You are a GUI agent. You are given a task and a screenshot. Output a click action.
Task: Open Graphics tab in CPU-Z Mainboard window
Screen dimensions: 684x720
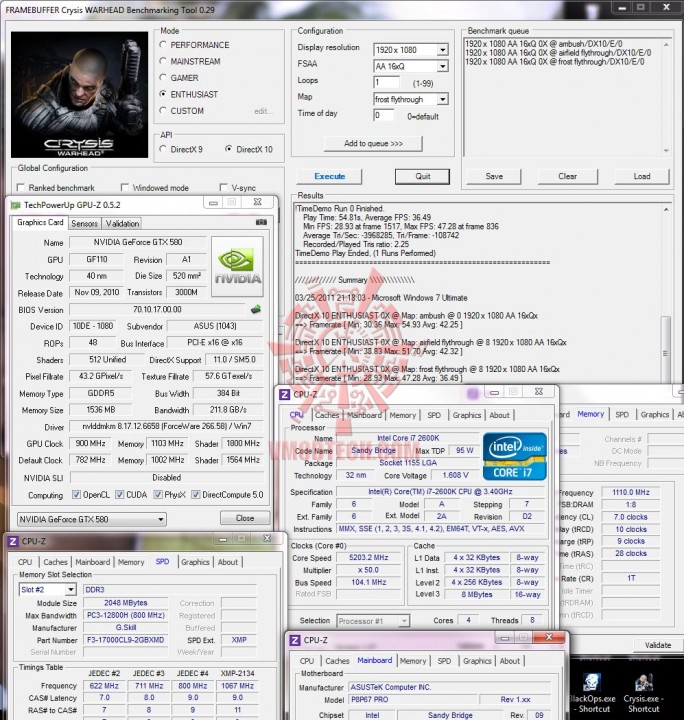click(x=477, y=661)
